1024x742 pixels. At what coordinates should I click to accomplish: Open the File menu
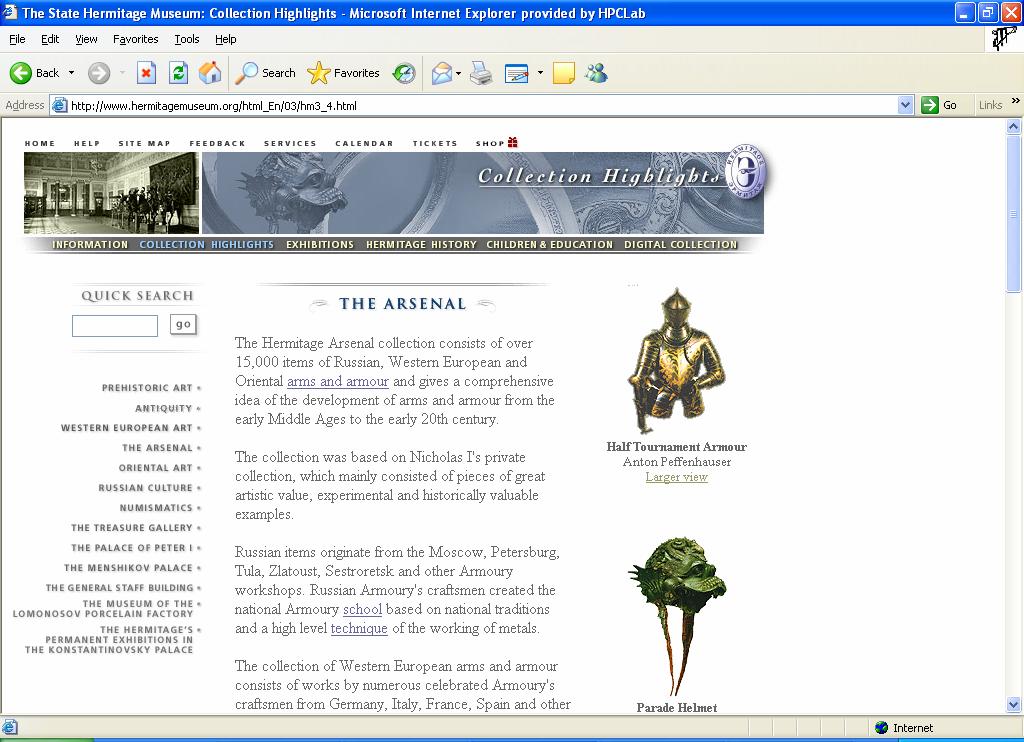click(x=18, y=39)
